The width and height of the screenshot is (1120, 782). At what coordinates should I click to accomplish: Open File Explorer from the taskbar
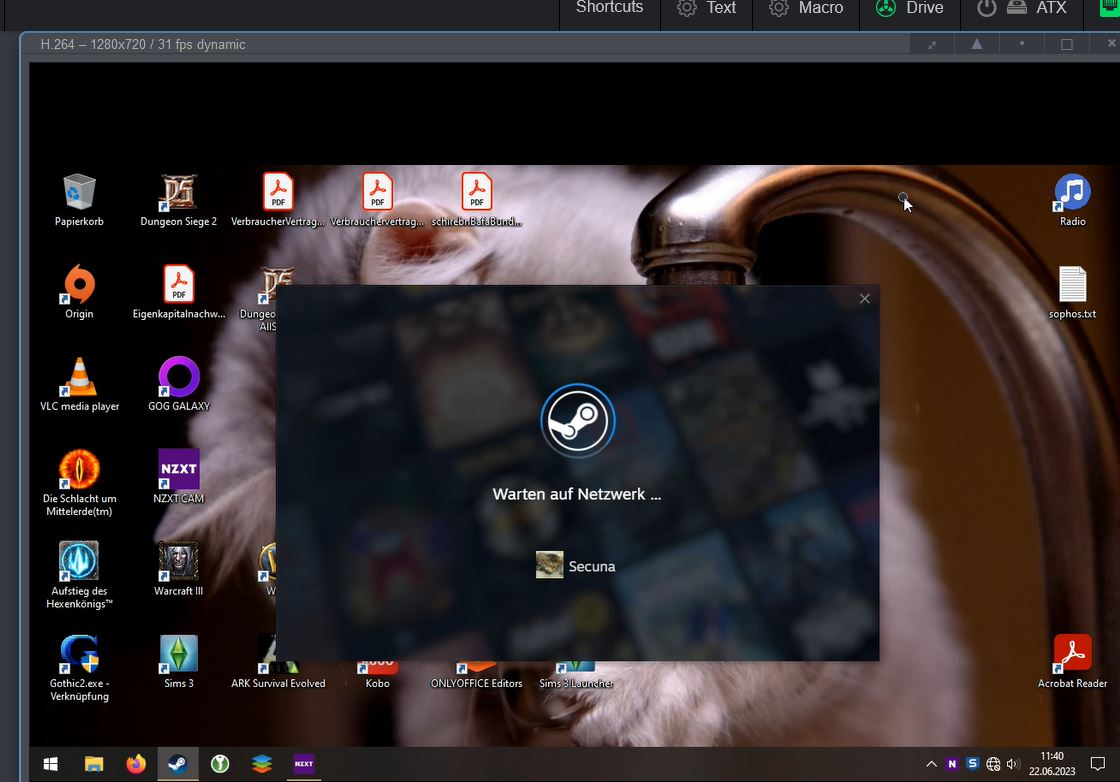click(94, 764)
